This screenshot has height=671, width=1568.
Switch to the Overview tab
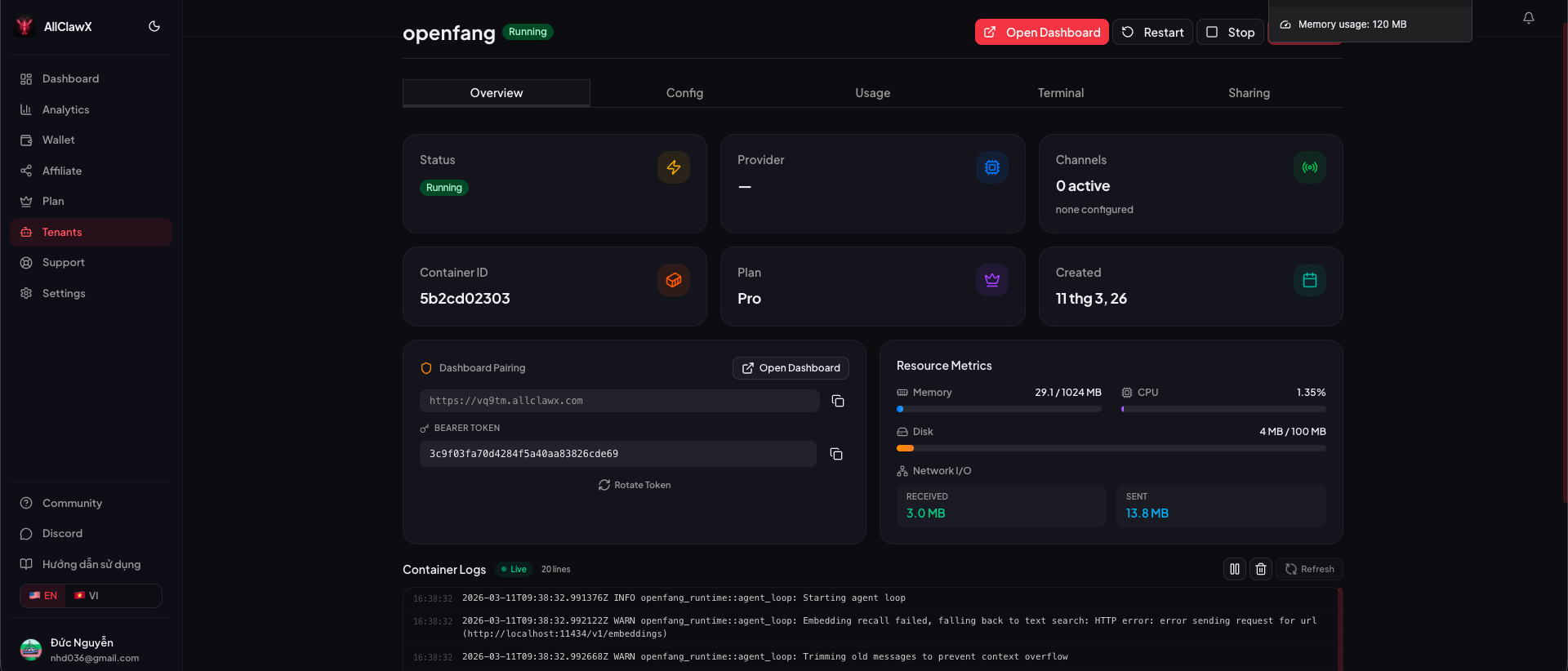click(x=497, y=93)
